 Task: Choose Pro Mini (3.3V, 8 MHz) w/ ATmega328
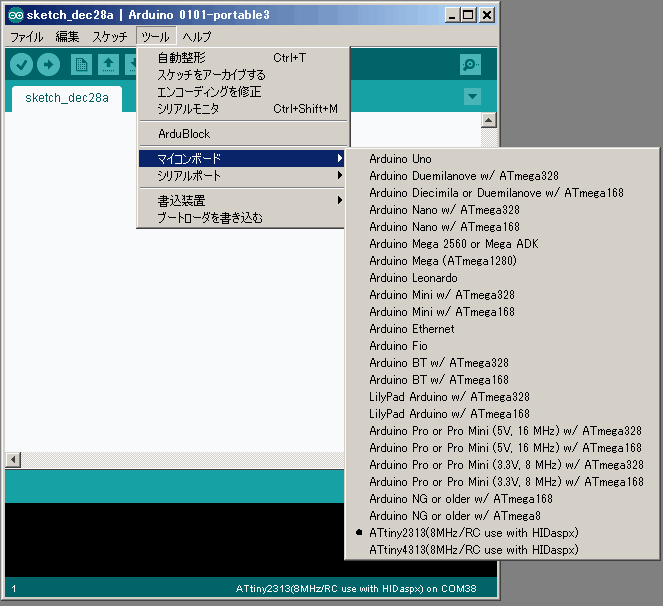(x=502, y=464)
